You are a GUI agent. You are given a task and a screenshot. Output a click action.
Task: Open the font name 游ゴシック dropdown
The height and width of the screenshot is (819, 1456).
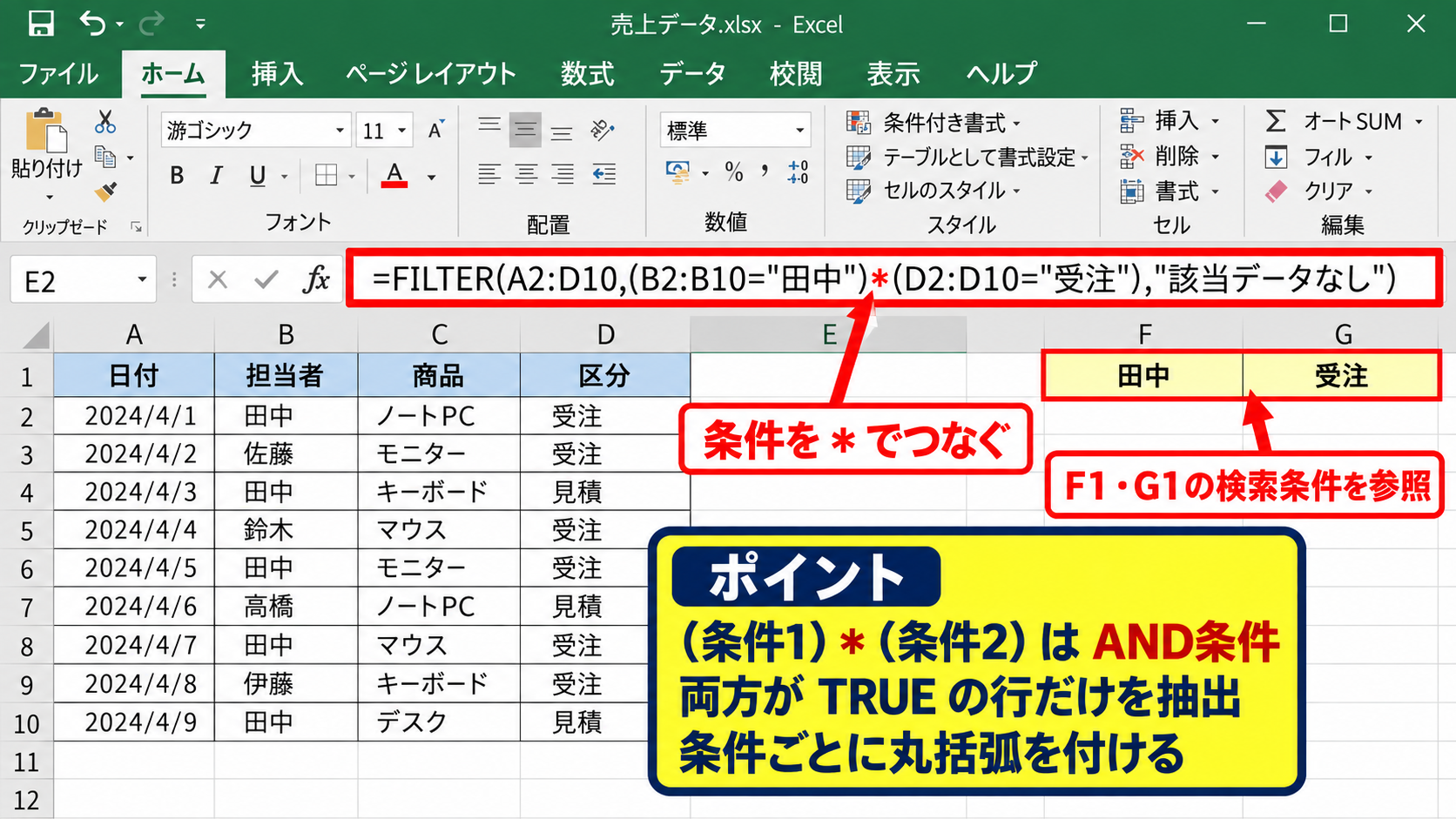tap(340, 131)
